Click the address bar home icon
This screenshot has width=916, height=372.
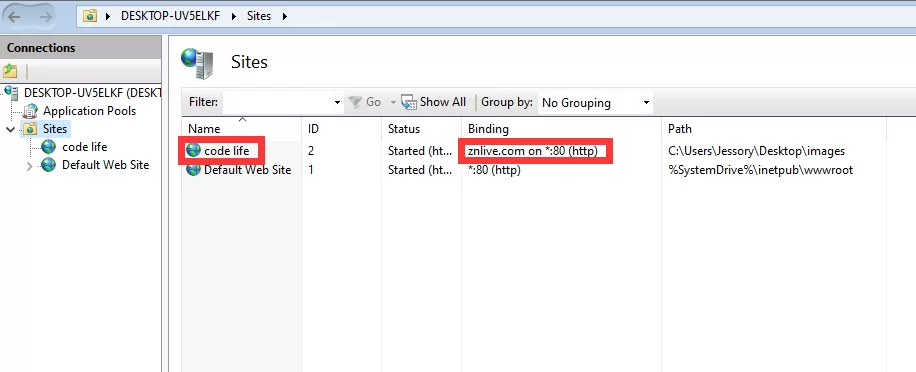[90, 16]
